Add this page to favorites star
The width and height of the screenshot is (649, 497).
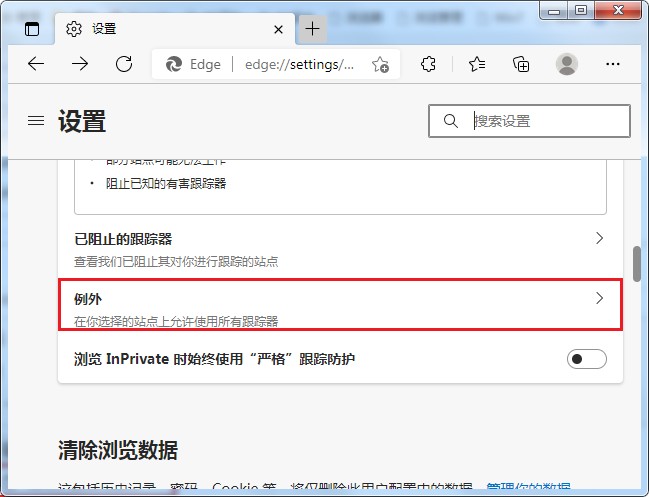coord(380,65)
